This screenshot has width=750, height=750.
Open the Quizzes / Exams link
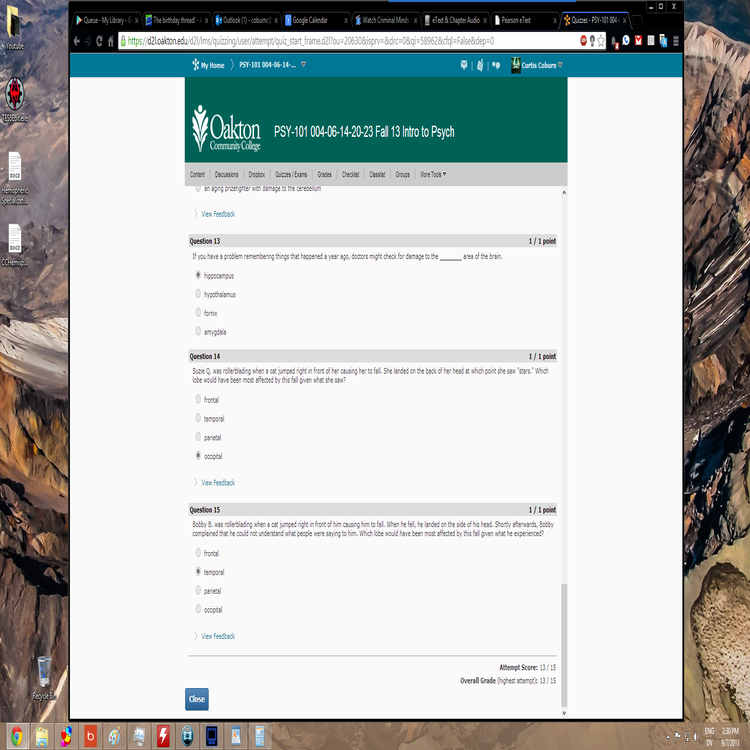pos(291,174)
